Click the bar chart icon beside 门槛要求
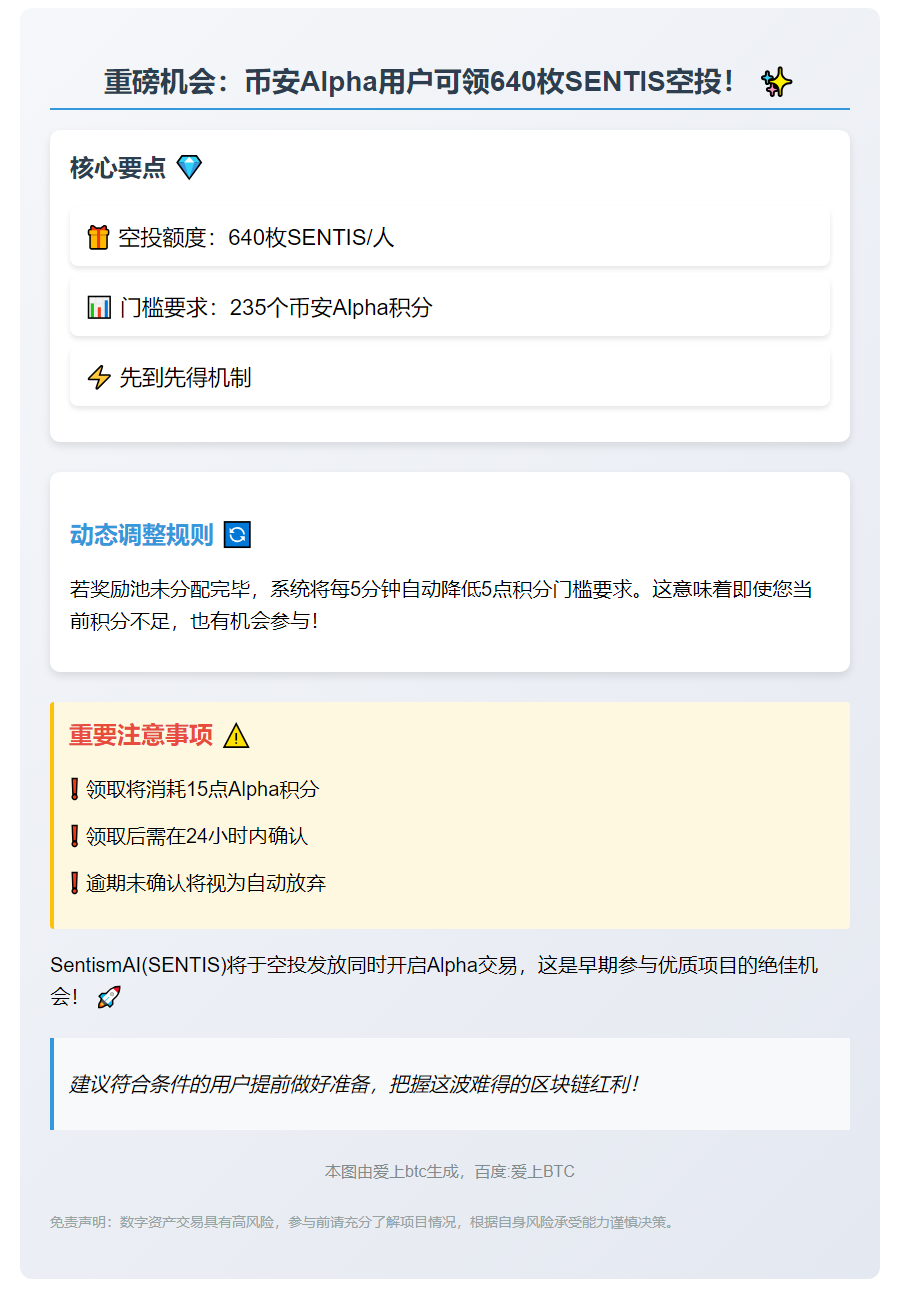The height and width of the screenshot is (1310, 900). pos(98,308)
